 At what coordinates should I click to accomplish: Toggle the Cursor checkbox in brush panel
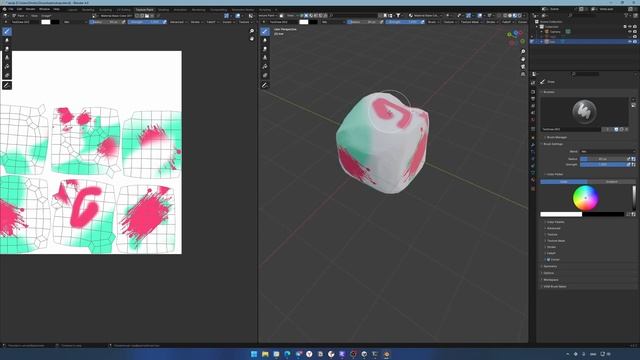(548, 260)
